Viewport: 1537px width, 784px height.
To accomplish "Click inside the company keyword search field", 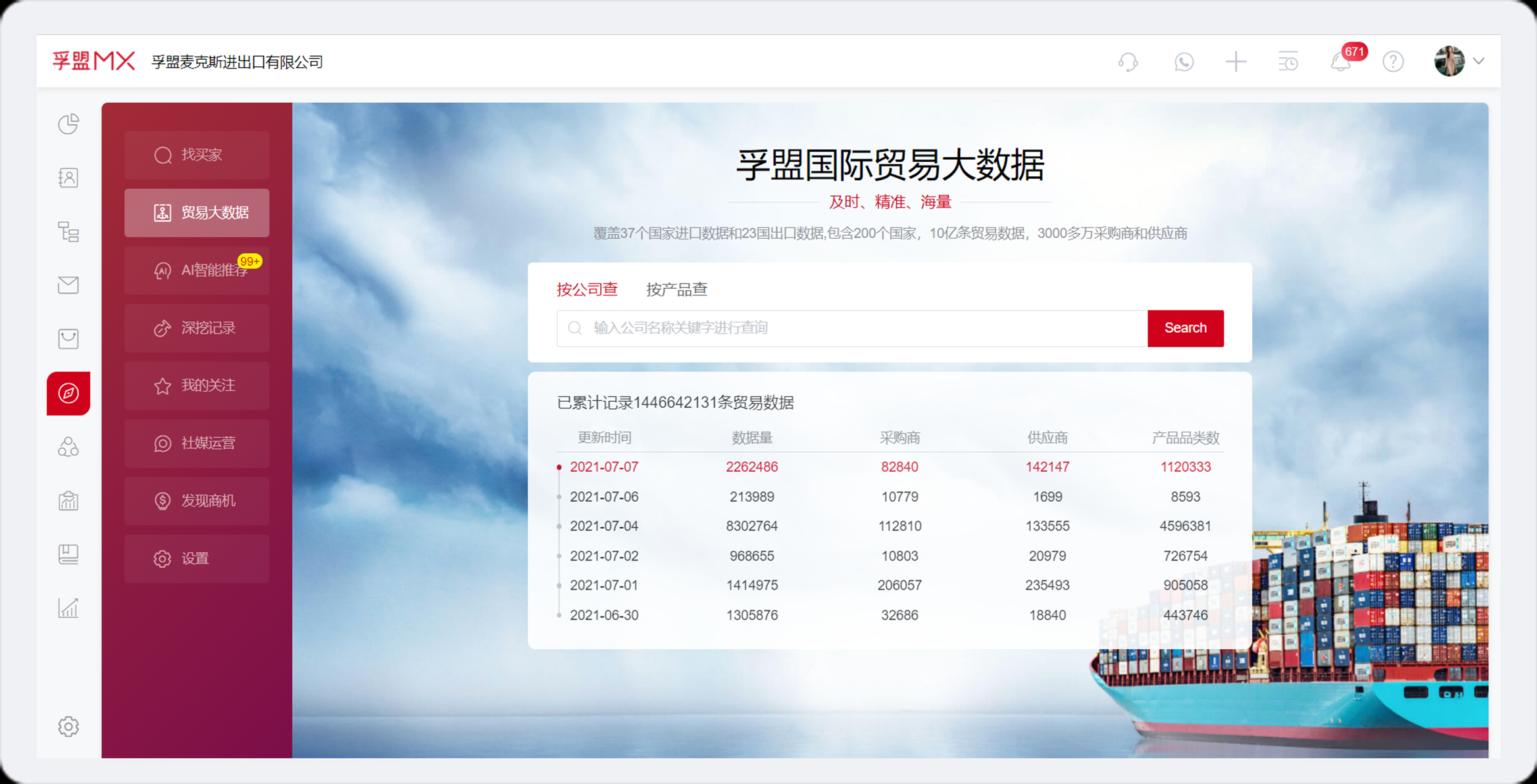I will click(x=790, y=328).
